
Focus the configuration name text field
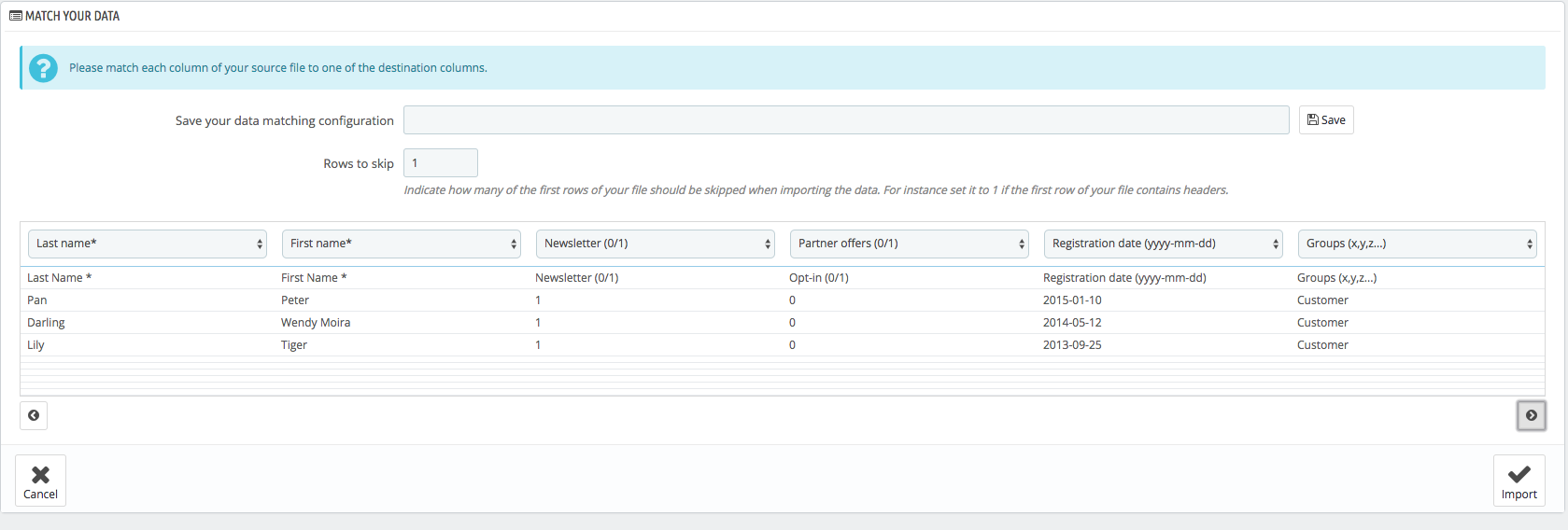tap(846, 119)
